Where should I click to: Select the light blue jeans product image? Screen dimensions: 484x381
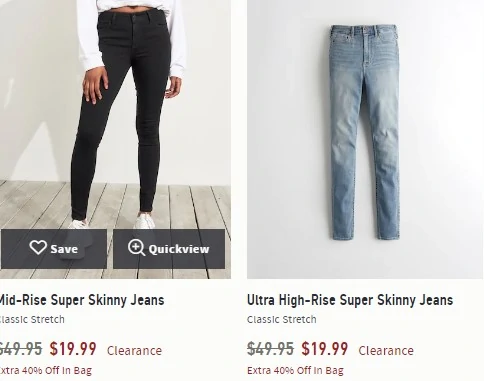pyautogui.click(x=365, y=139)
